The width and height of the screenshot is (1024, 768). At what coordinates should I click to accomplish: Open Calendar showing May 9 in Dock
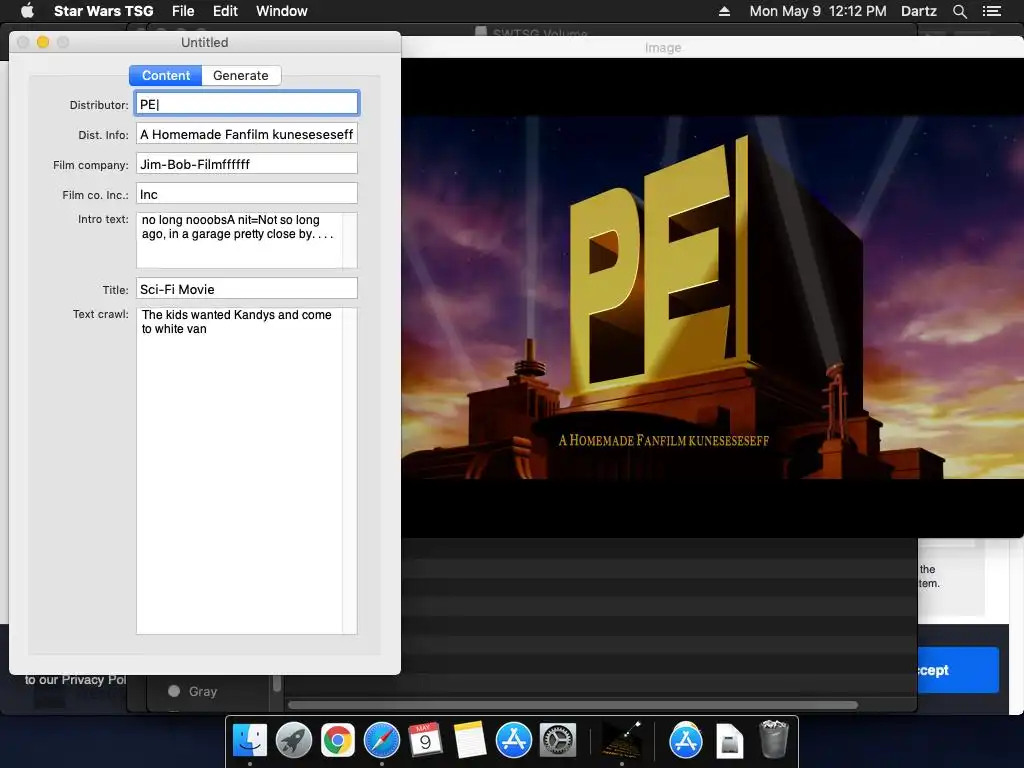click(425, 741)
